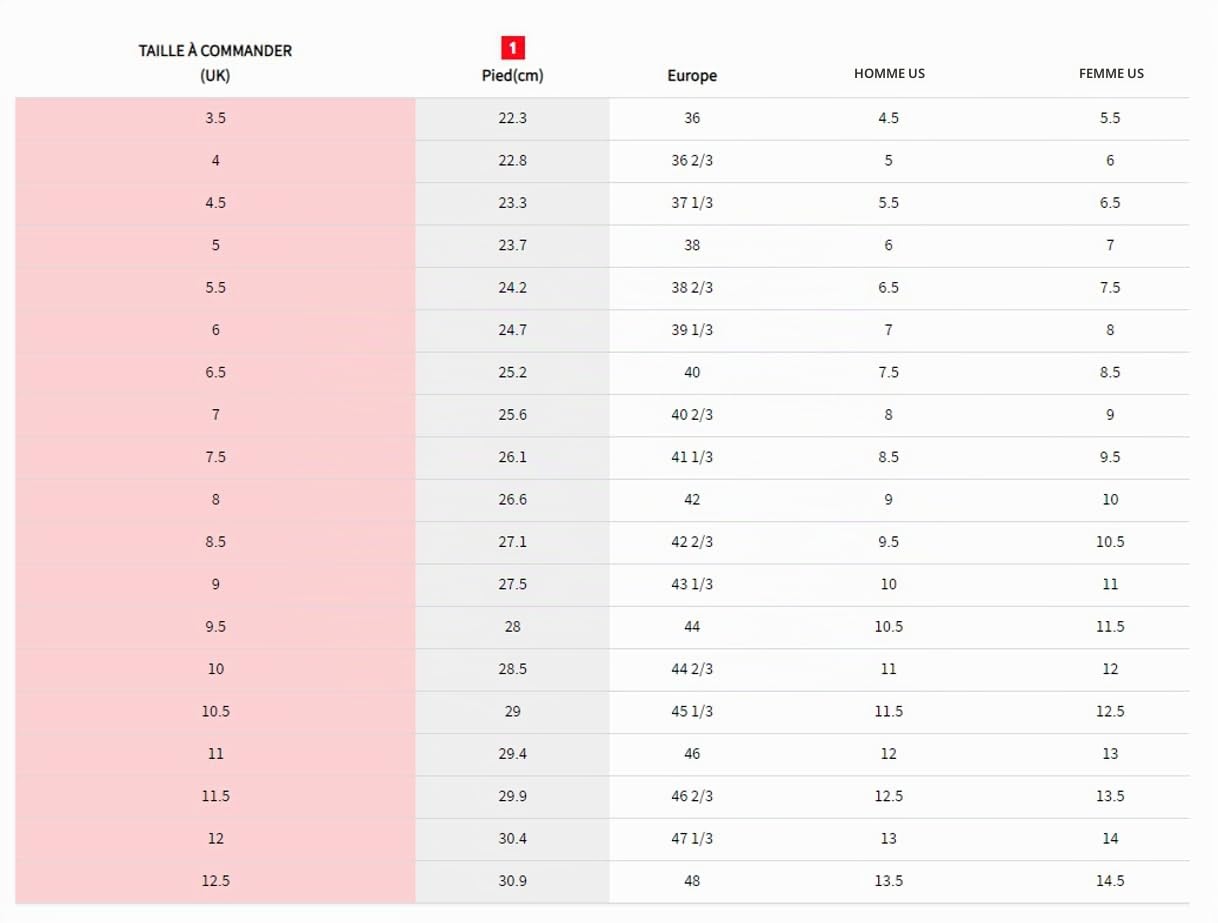Click the Pied(cm) column header
This screenshot has height=923, width=1218.
point(512,76)
